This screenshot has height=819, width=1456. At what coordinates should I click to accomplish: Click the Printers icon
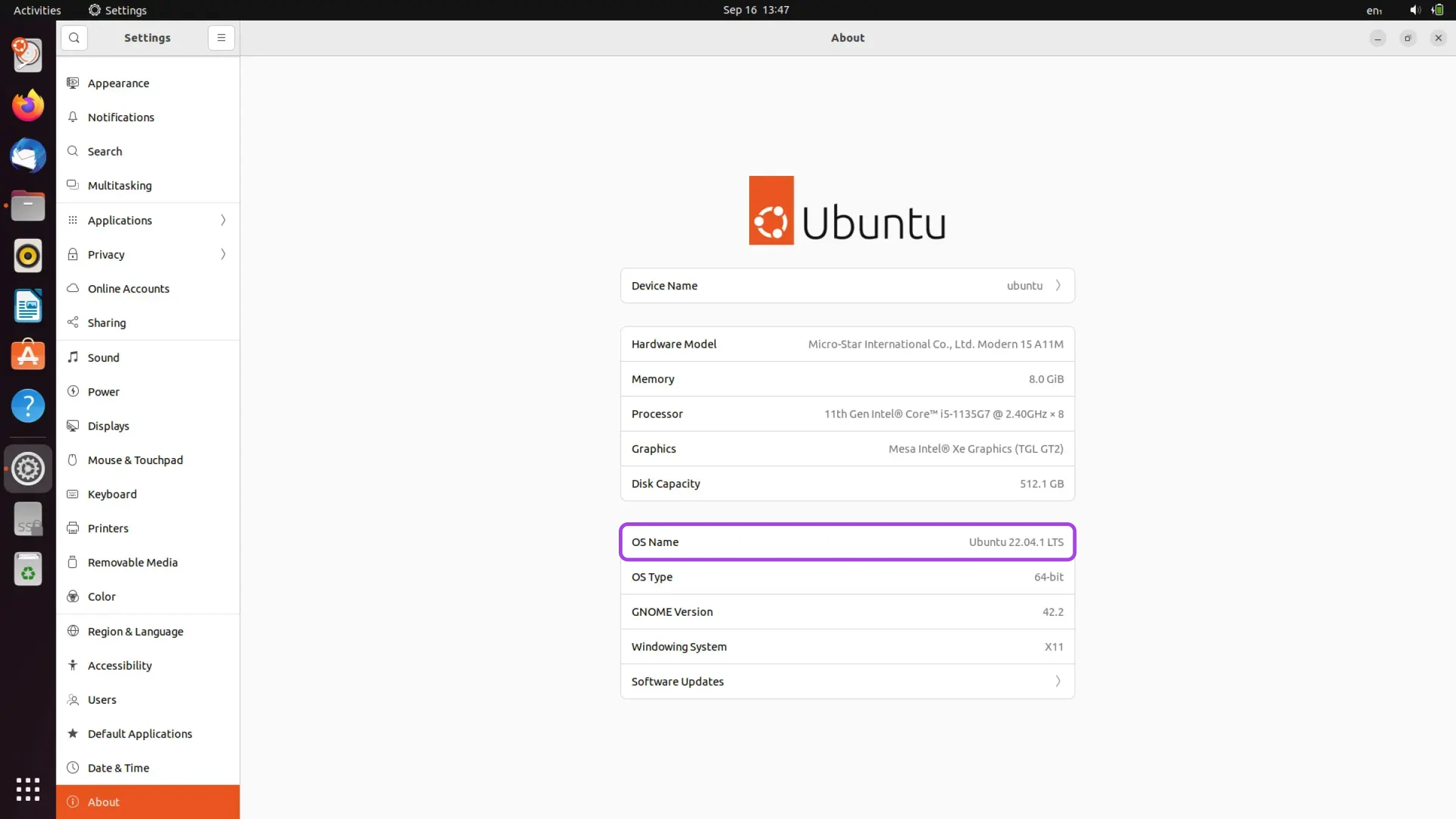pos(73,528)
